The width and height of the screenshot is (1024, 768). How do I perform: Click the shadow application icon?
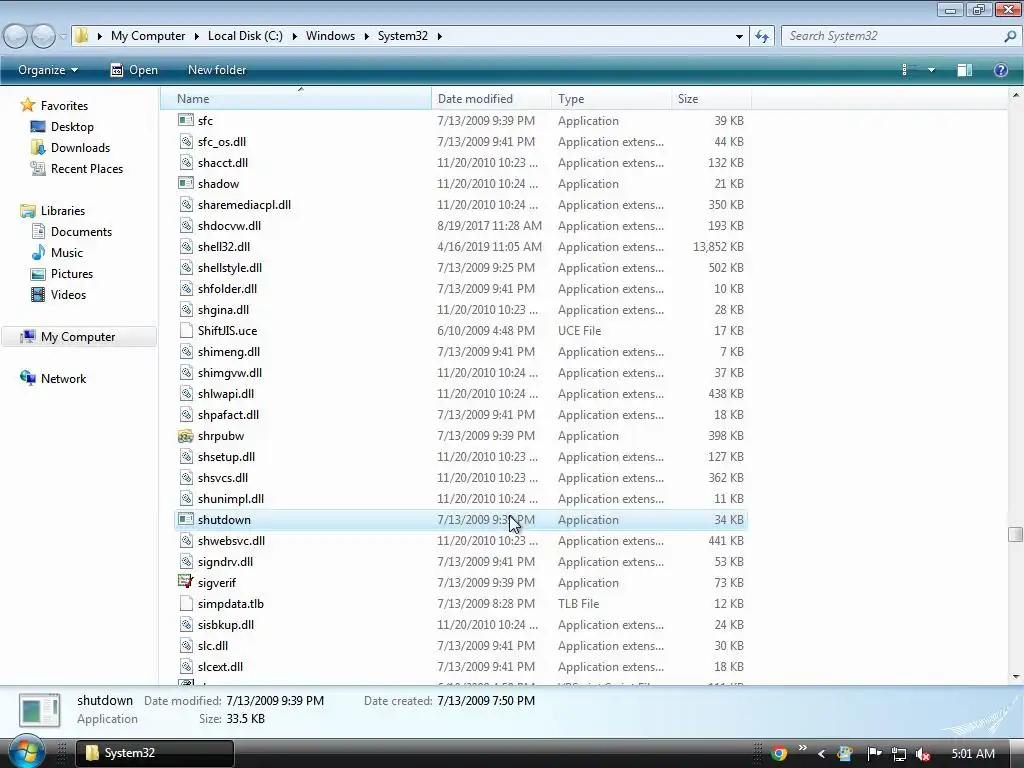[186, 184]
